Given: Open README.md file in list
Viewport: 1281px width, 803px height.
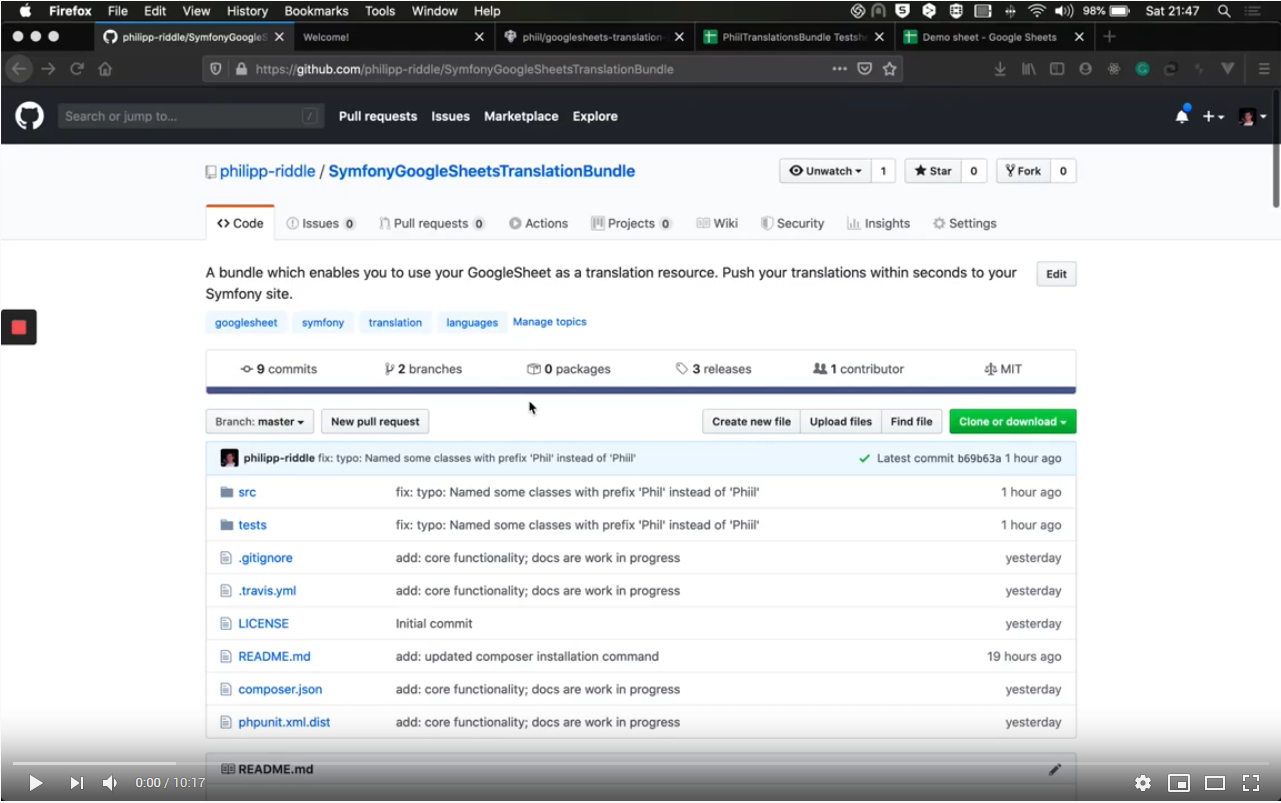Looking at the screenshot, I should point(274,656).
